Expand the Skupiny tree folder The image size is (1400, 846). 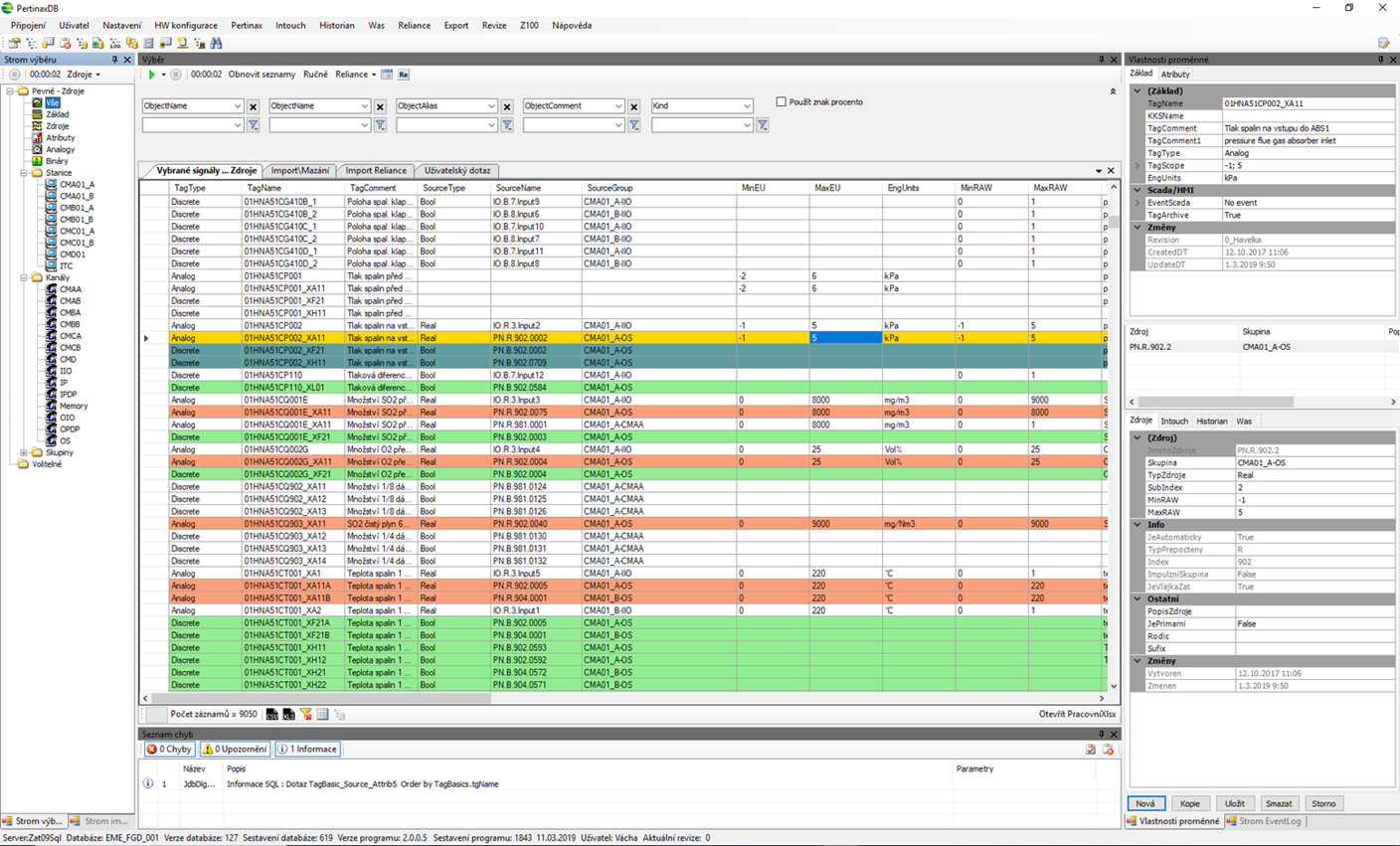click(x=24, y=452)
